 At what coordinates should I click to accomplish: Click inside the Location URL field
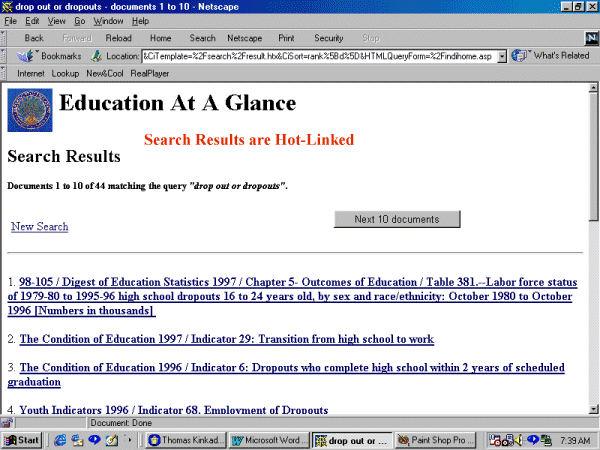click(x=318, y=56)
